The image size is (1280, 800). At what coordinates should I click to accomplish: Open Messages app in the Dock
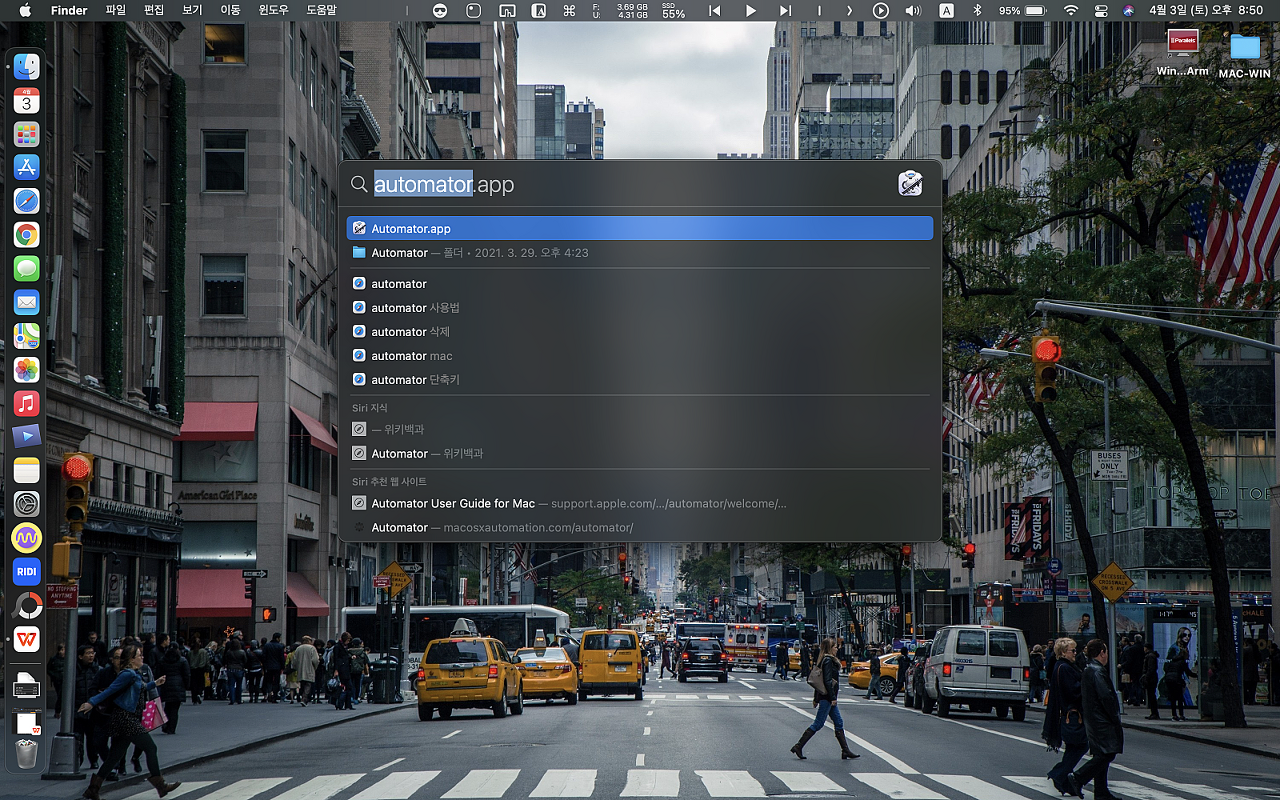27,268
